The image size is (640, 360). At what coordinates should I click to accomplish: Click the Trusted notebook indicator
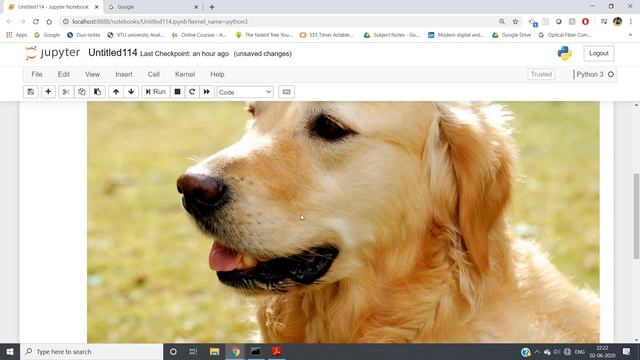(x=541, y=74)
